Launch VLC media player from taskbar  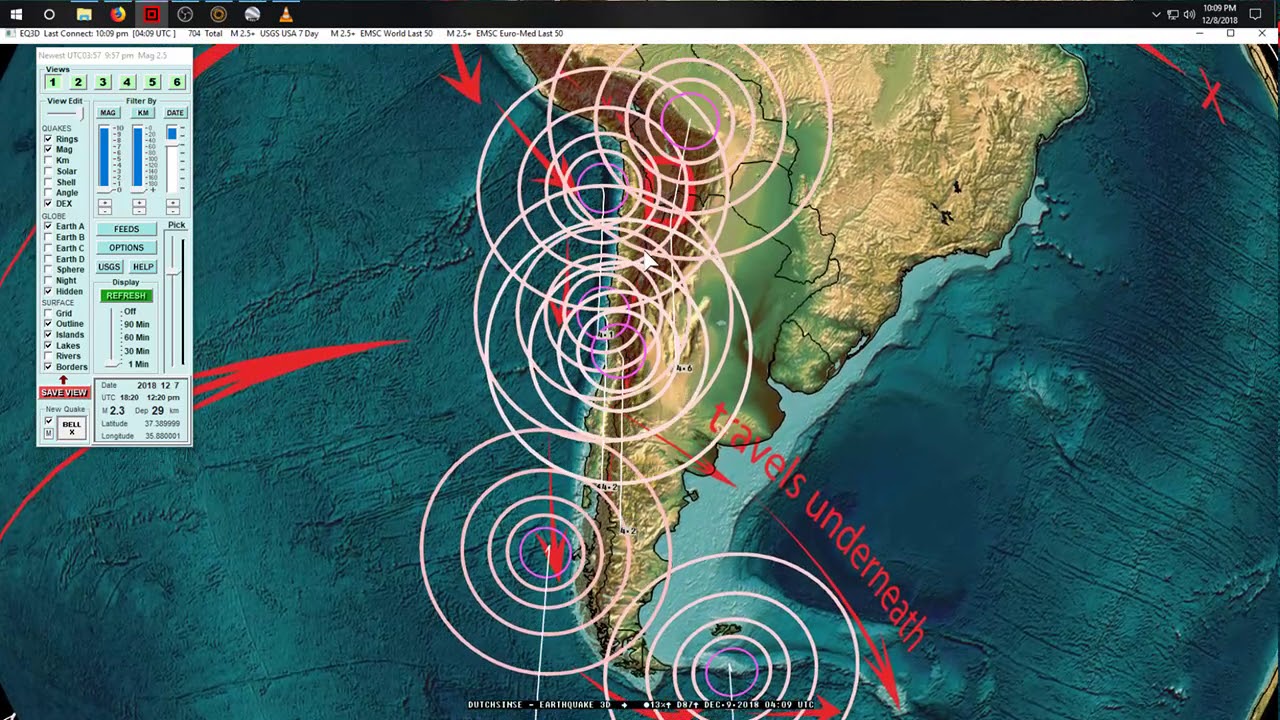coord(286,14)
